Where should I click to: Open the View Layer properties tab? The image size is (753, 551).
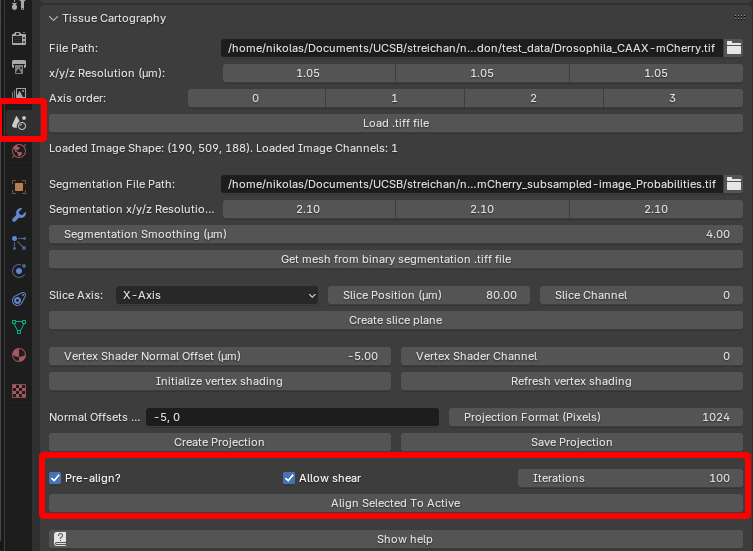[x=19, y=93]
